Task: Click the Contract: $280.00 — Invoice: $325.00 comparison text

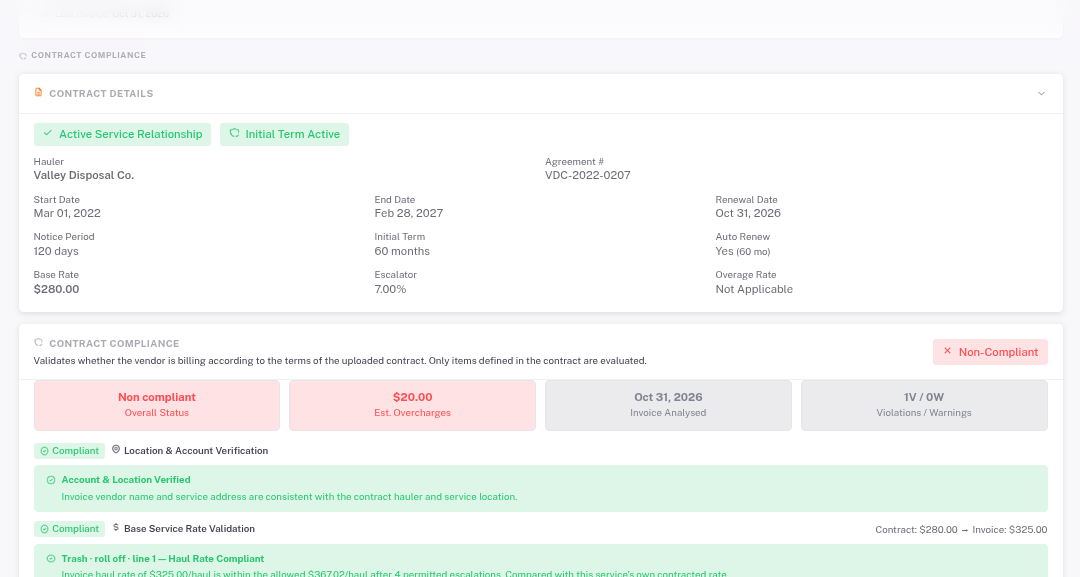Action: pyautogui.click(x=961, y=529)
